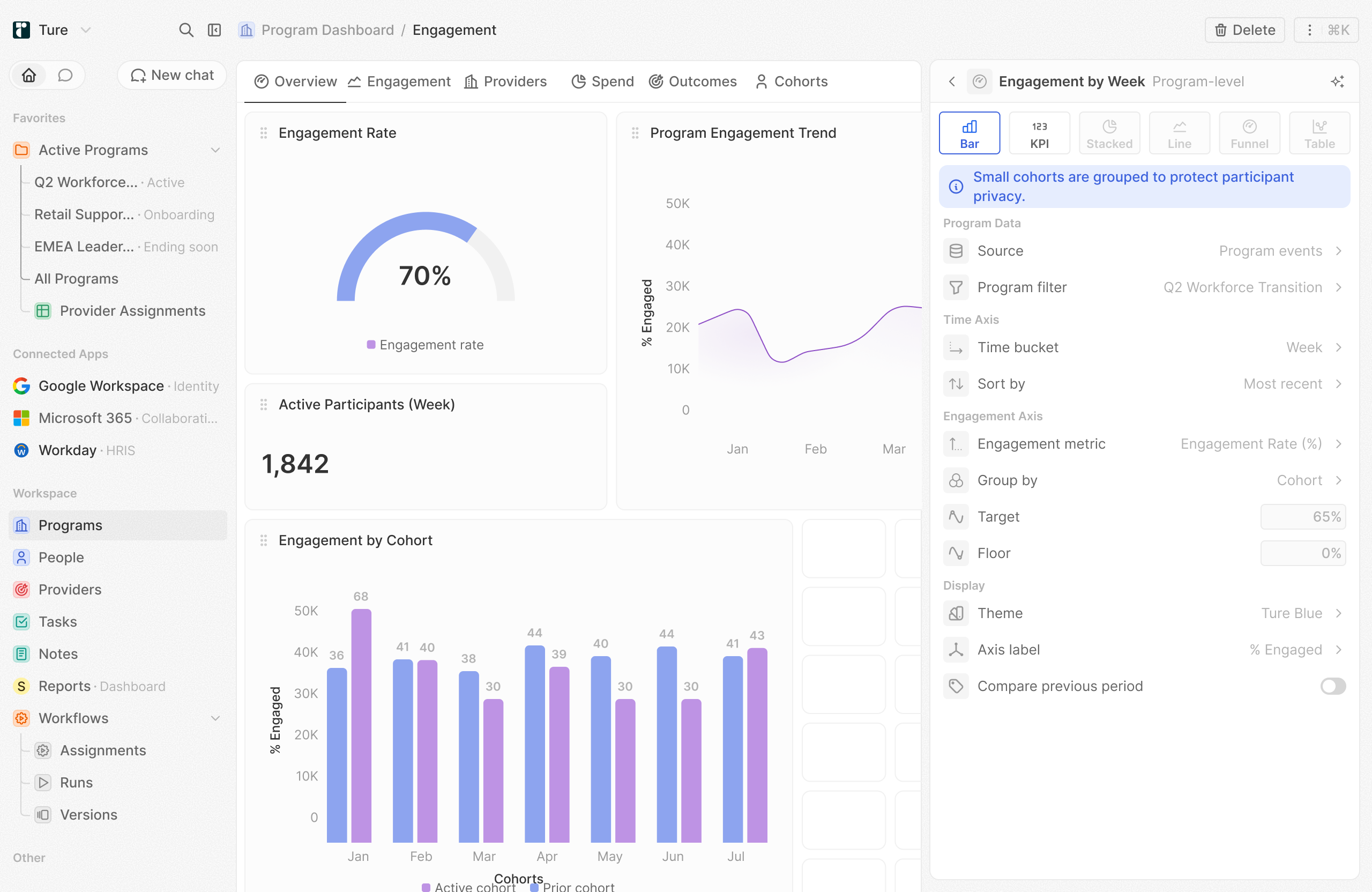Open the chat bubble icon
The width and height of the screenshot is (1372, 892).
[x=65, y=75]
